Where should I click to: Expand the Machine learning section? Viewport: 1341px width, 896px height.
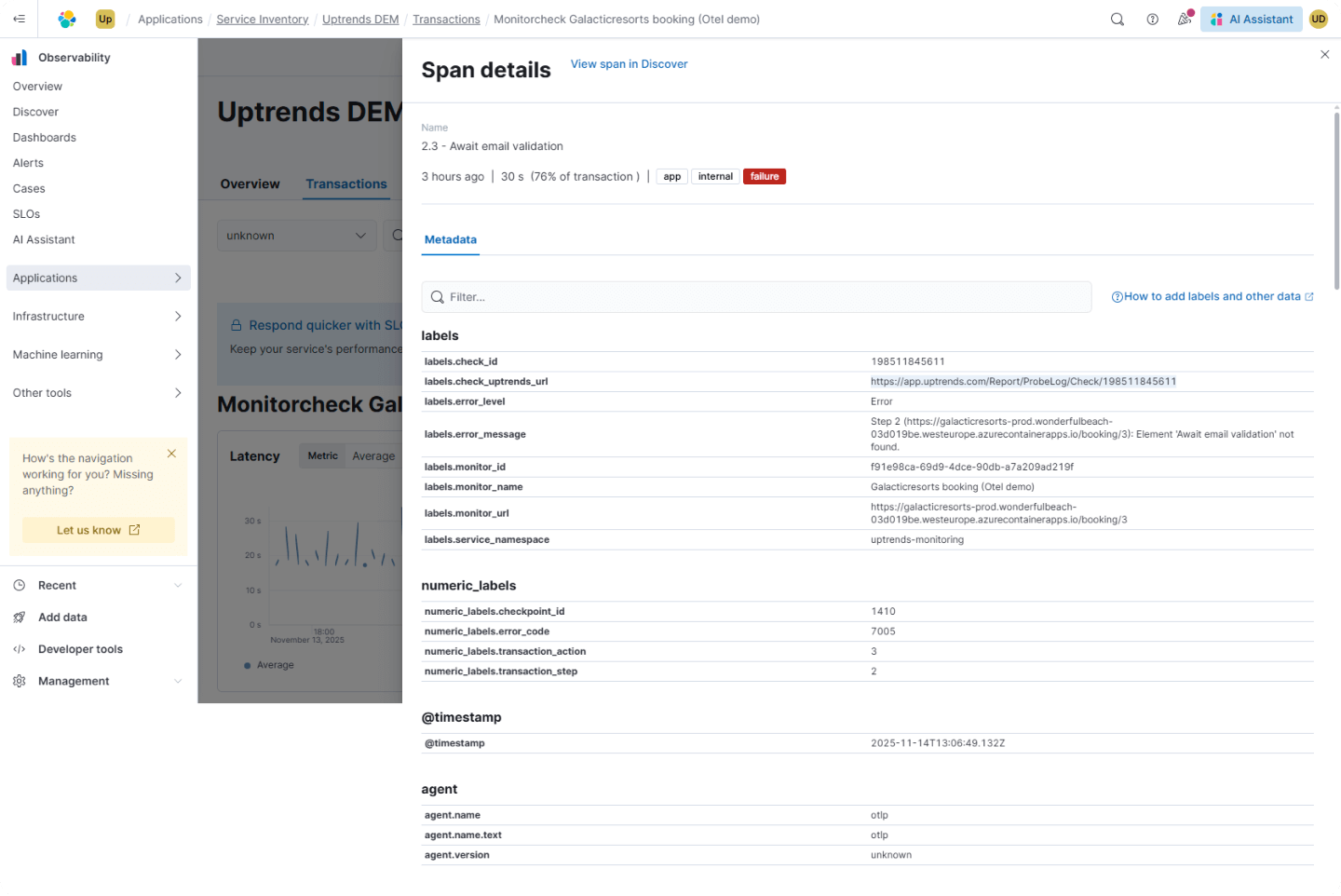(58, 354)
